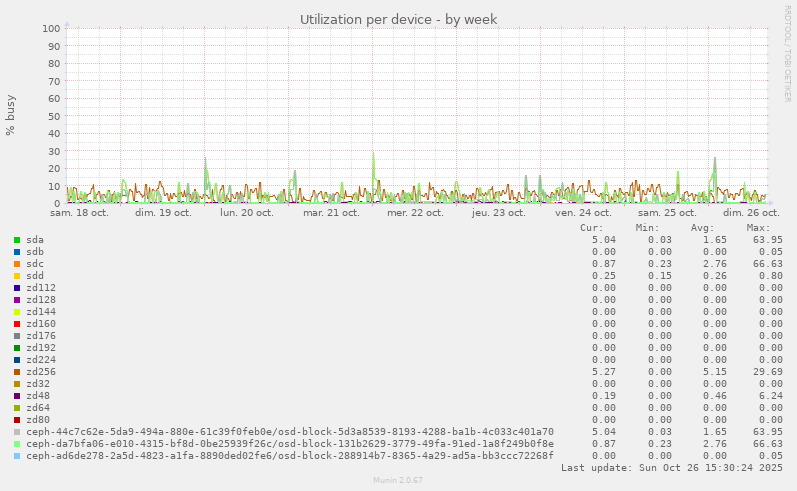Click the orange sdc legend swatch
Image resolution: width=797 pixels, height=491 pixels.
tap(17, 264)
